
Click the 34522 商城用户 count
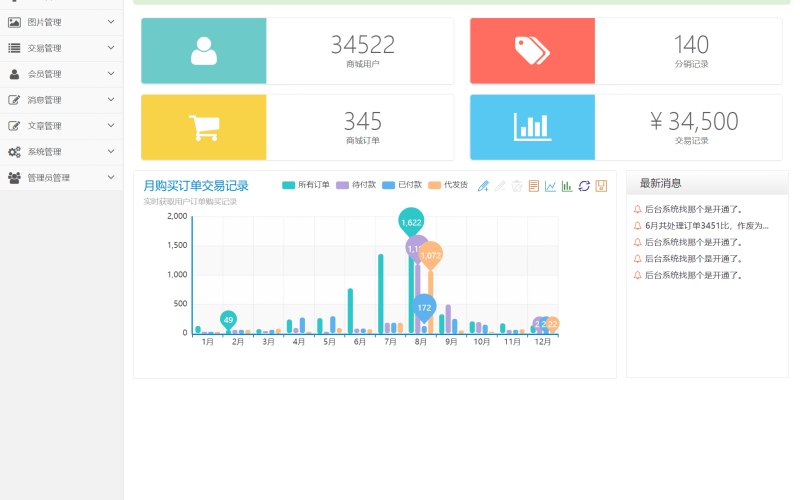coord(363,44)
